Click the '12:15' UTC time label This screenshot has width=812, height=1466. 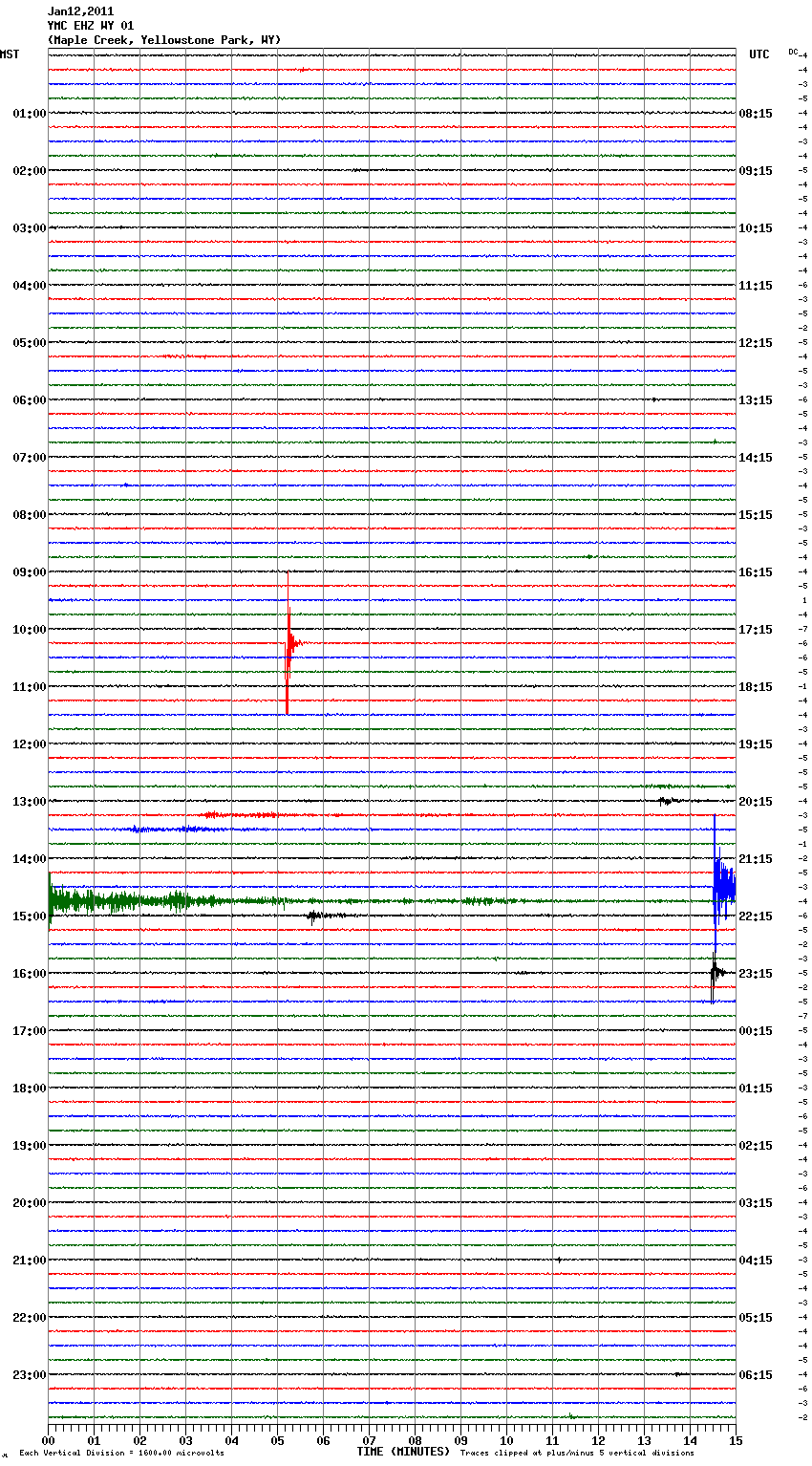tap(756, 343)
